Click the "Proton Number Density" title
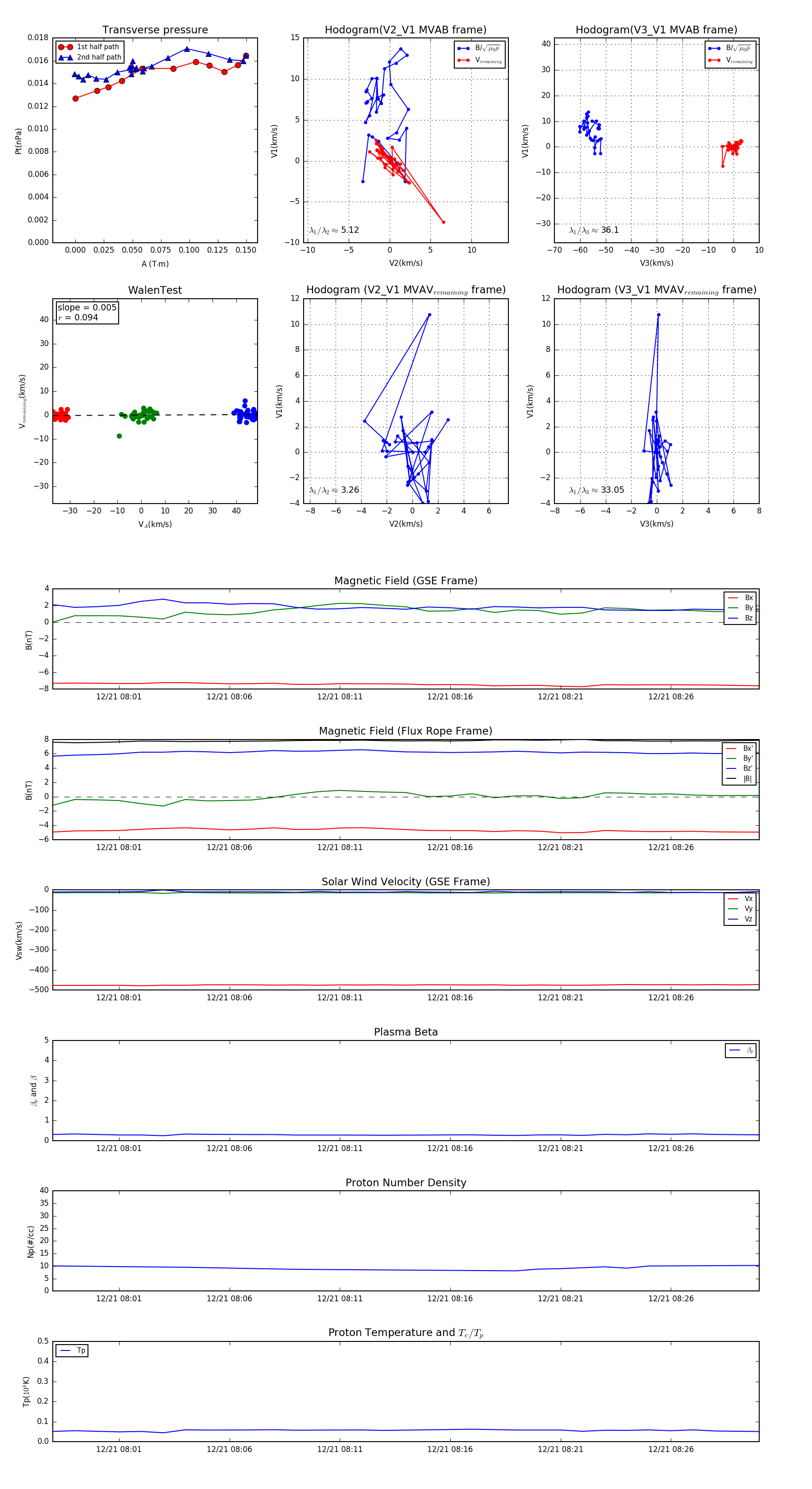The height and width of the screenshot is (1489, 812). click(x=406, y=1183)
